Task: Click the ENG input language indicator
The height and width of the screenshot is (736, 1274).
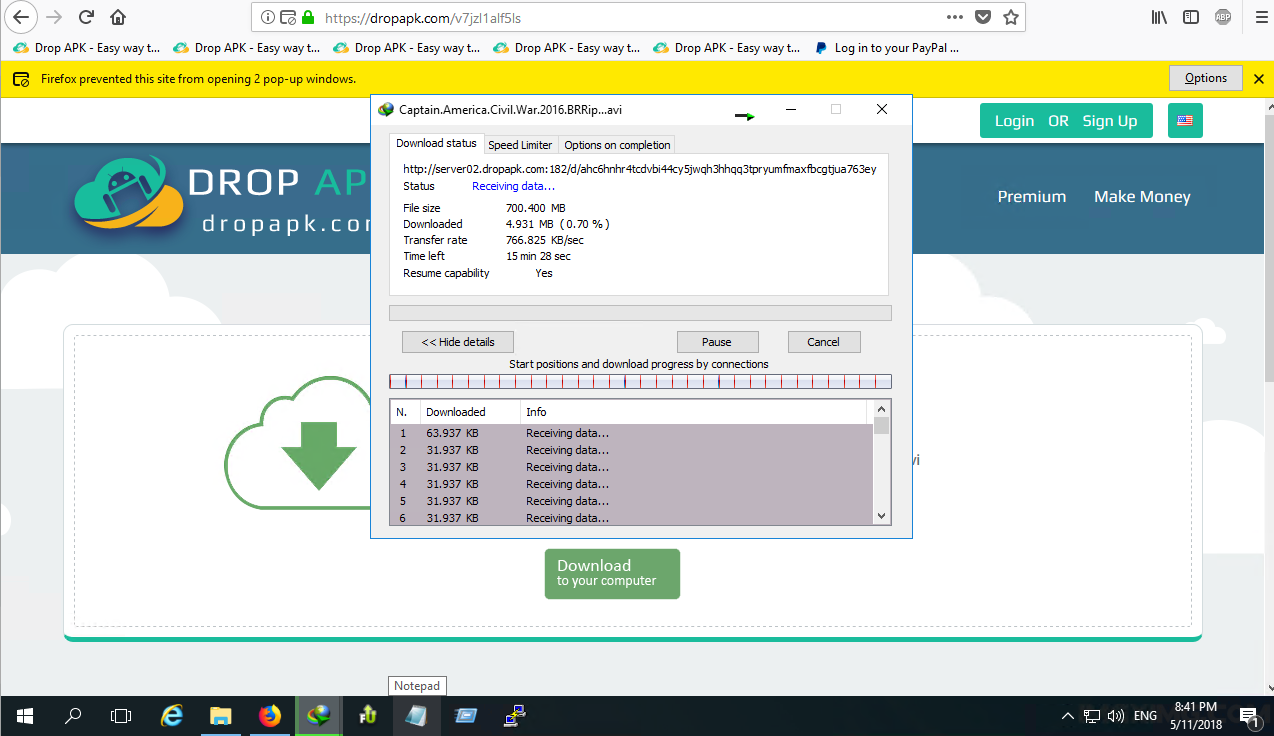Action: click(x=1146, y=716)
